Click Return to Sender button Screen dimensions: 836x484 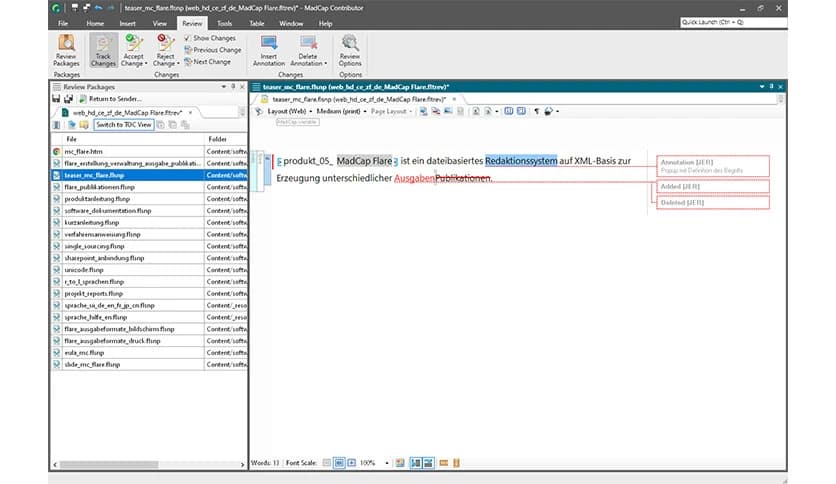(110, 99)
